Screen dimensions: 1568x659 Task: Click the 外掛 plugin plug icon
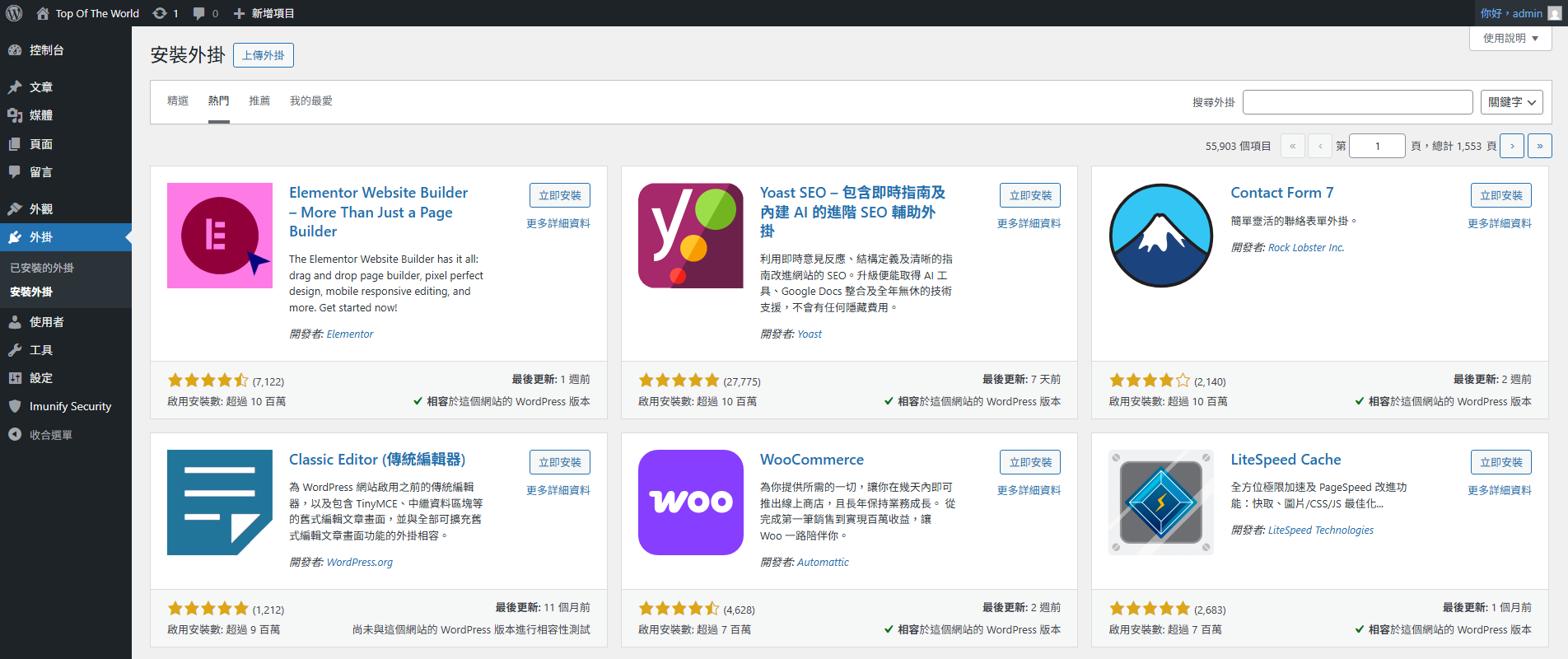[15, 237]
